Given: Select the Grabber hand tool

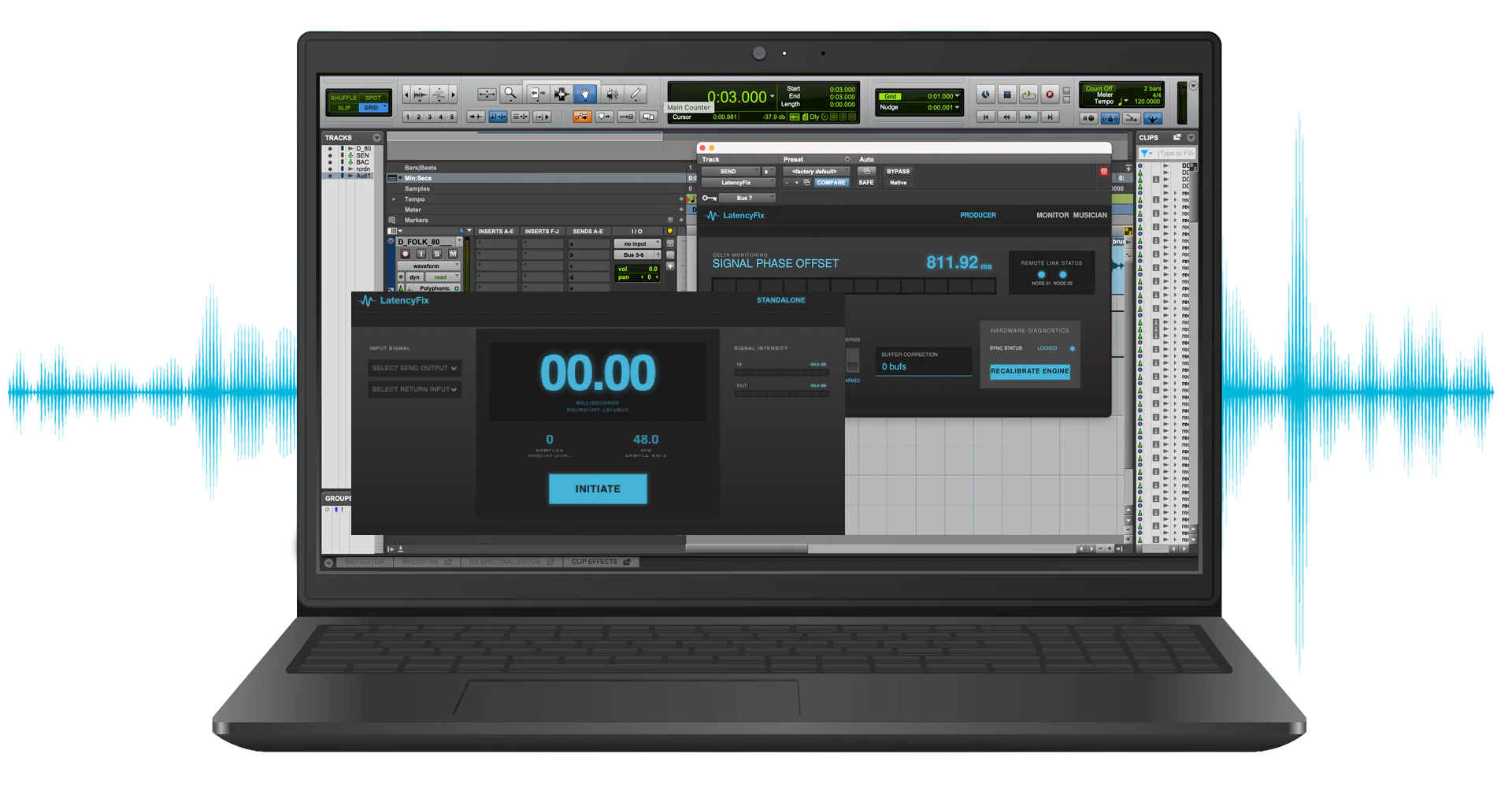Looking at the screenshot, I should [584, 95].
